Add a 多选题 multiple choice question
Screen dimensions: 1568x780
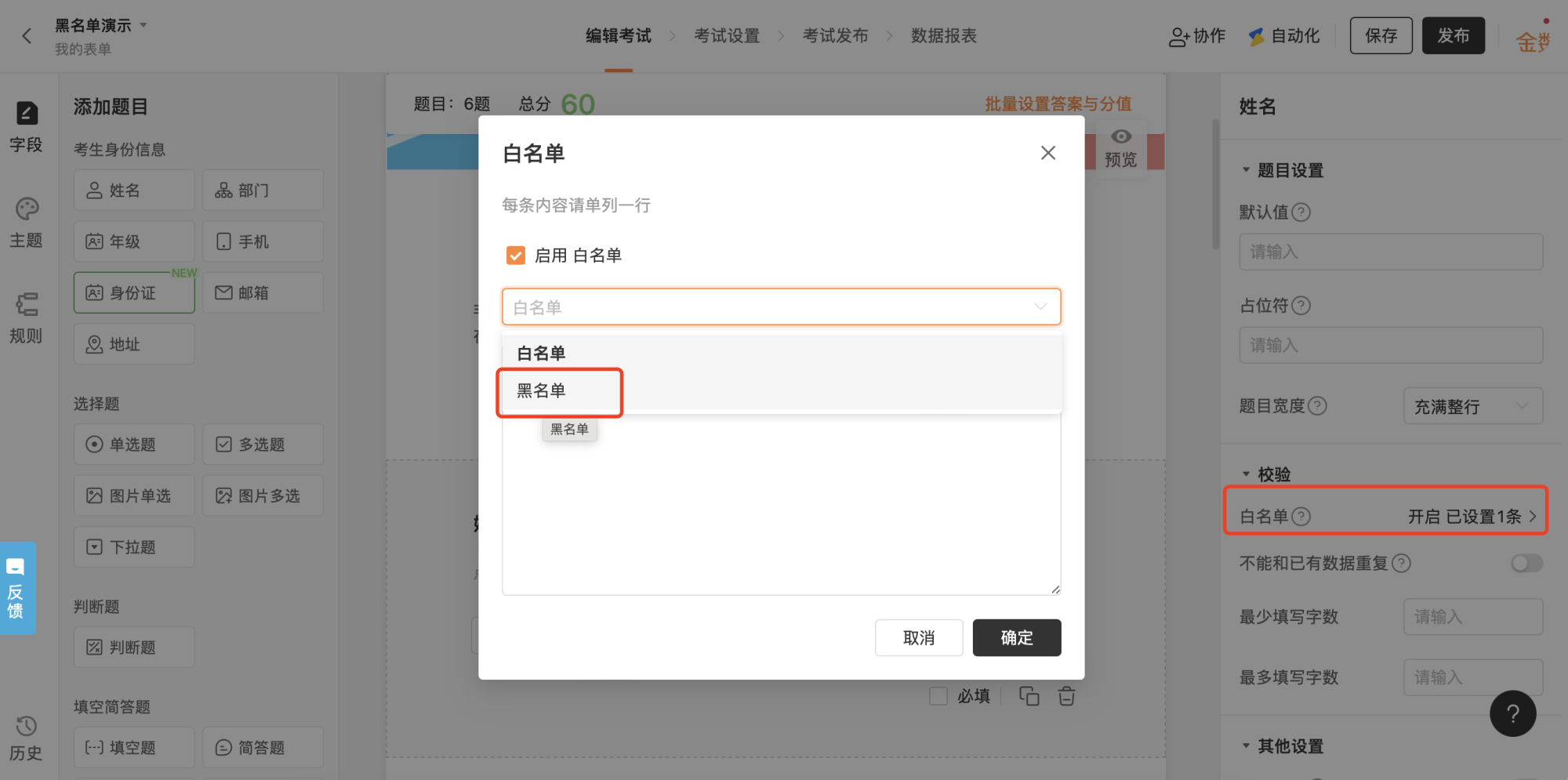coord(263,444)
